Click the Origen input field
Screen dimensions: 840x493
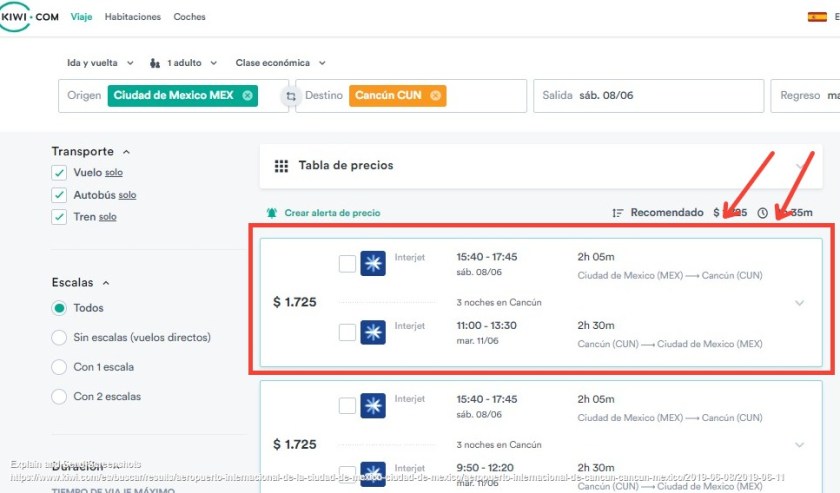coord(172,96)
